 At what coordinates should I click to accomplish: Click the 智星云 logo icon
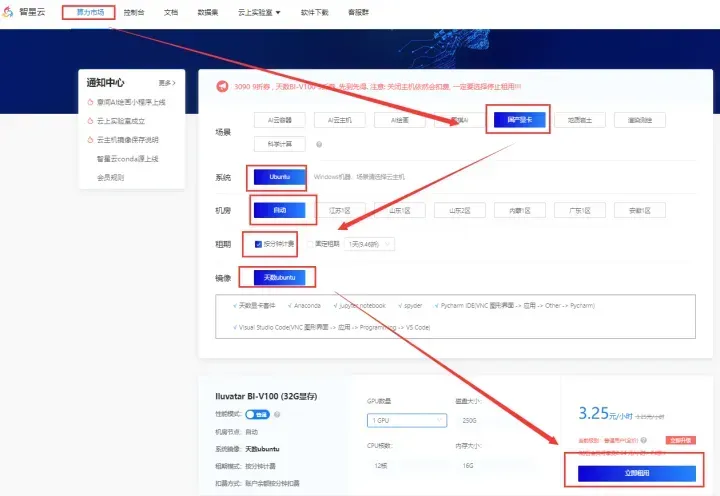(8, 12)
